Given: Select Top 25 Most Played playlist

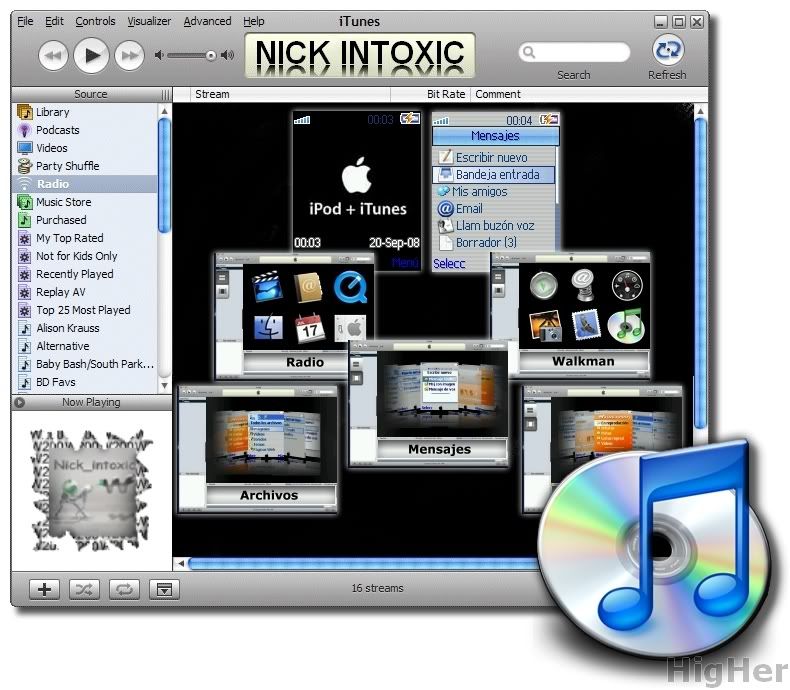Looking at the screenshot, I should pyautogui.click(x=85, y=310).
